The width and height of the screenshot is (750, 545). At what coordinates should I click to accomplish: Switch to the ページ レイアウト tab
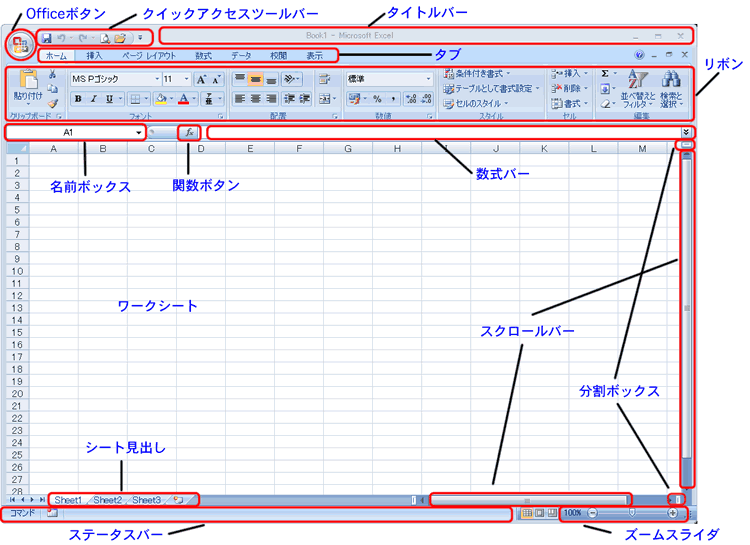(149, 56)
